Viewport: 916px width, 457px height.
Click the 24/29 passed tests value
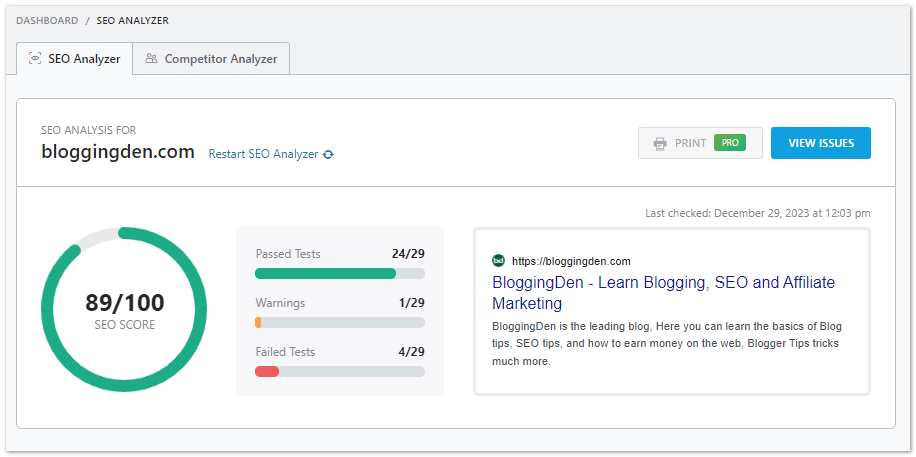(x=408, y=254)
